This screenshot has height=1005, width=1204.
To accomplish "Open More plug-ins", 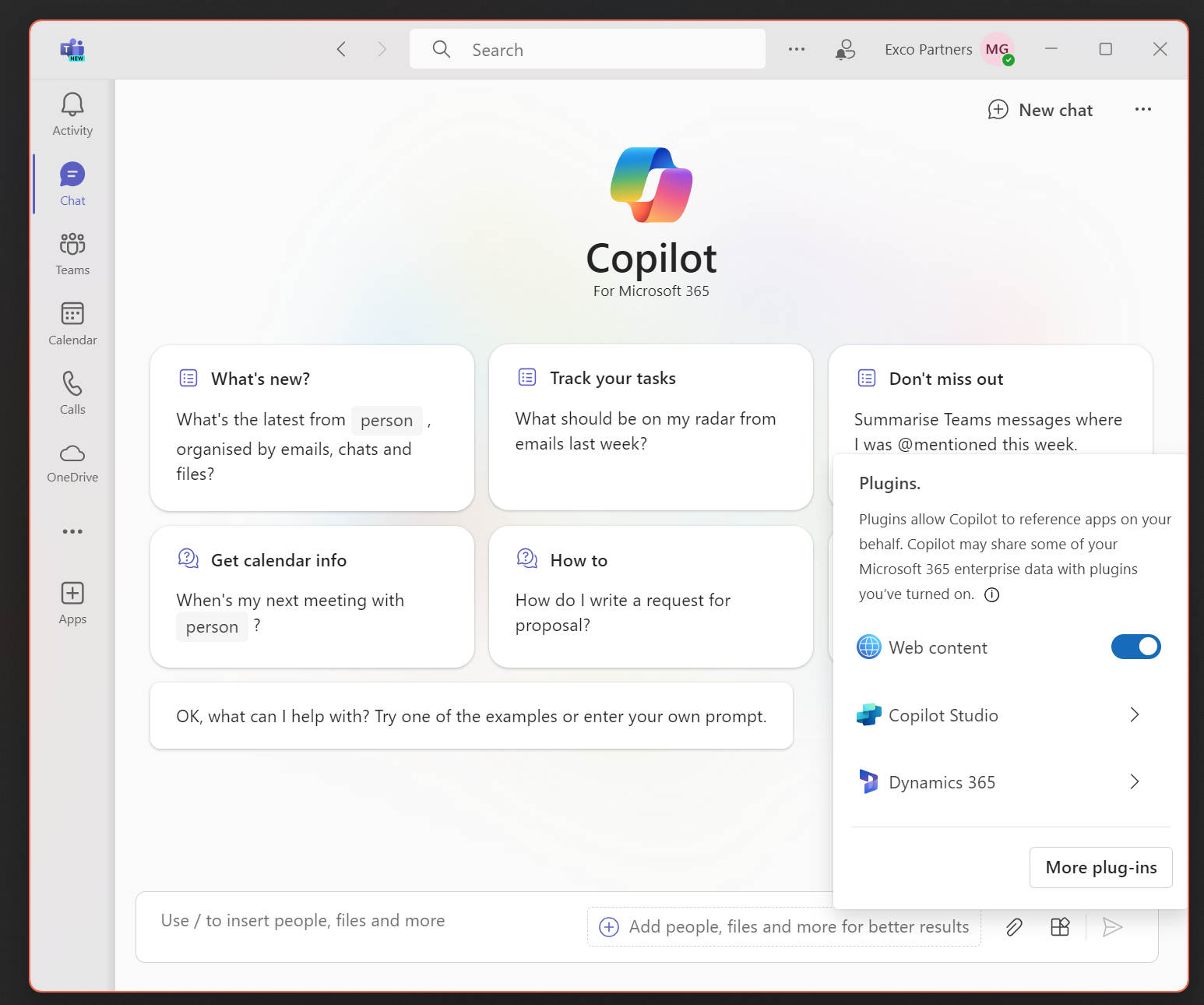I will click(1101, 867).
